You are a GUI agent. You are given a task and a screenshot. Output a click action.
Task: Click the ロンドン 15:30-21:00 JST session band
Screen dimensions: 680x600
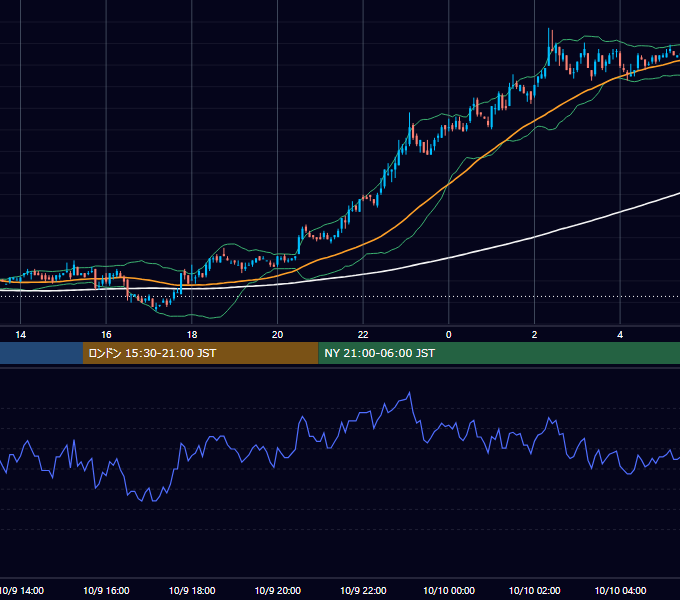point(200,353)
